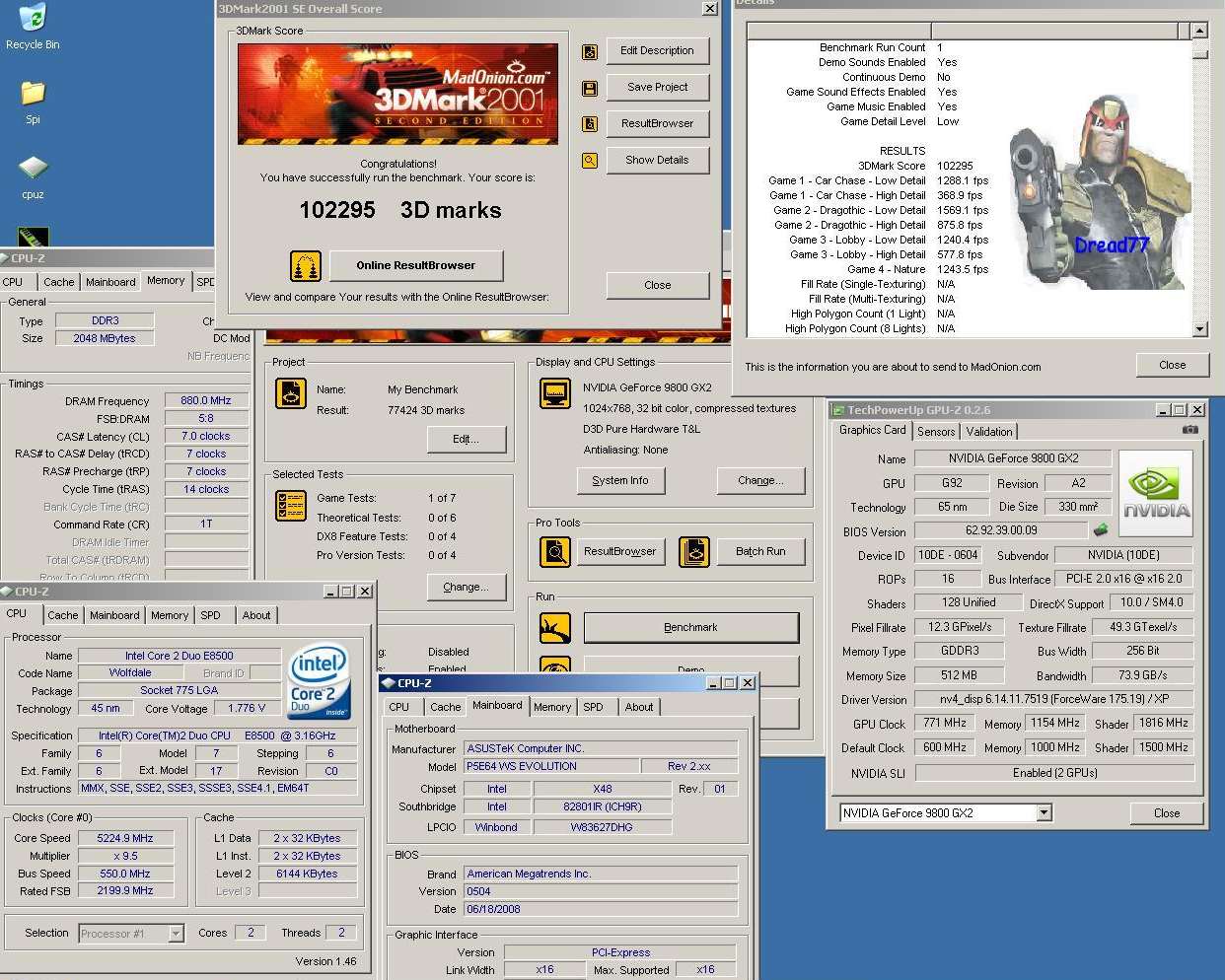Click the Project section icon

click(290, 393)
